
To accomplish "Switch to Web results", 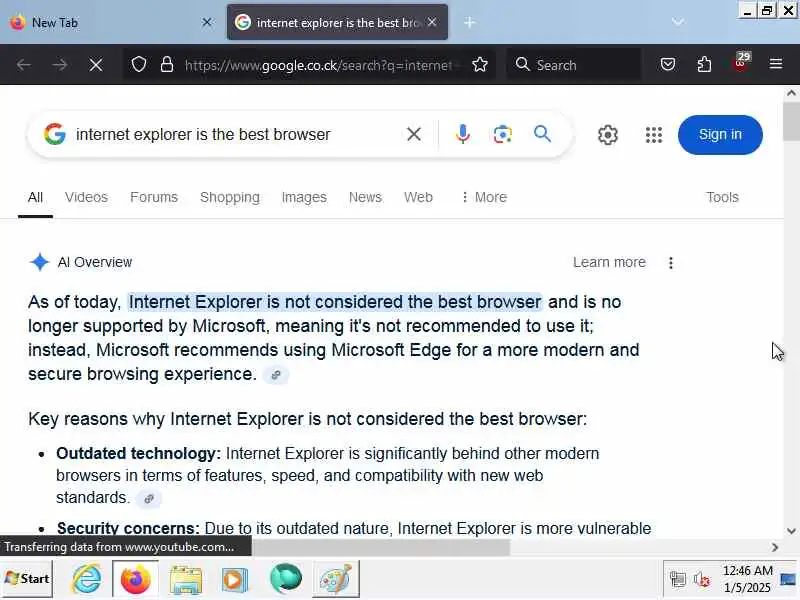I will tap(418, 197).
